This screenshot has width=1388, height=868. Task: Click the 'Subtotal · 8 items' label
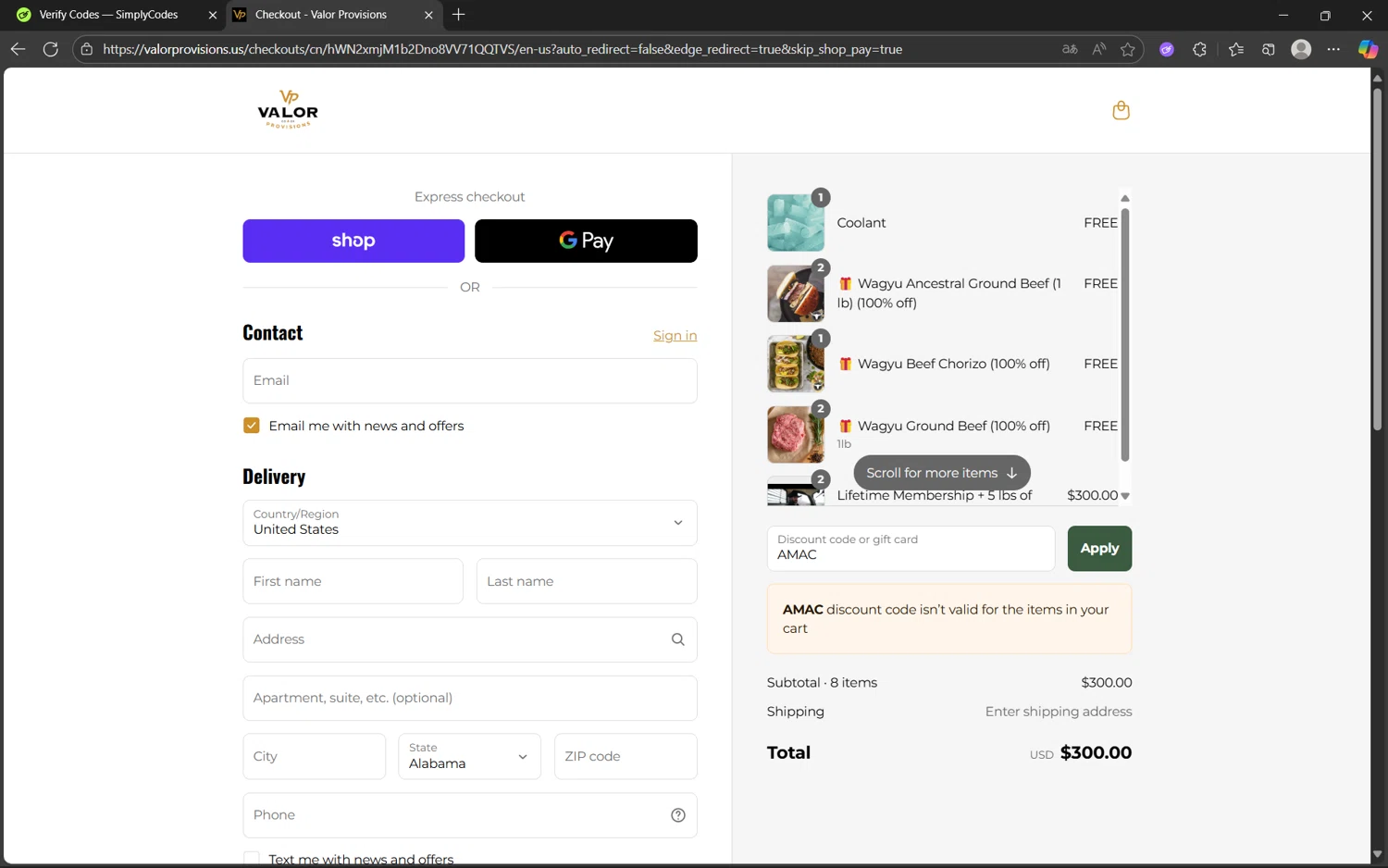[x=822, y=682]
